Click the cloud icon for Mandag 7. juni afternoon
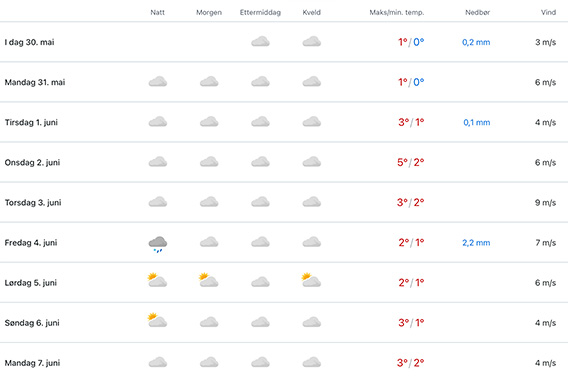The width and height of the screenshot is (568, 379). click(260, 362)
